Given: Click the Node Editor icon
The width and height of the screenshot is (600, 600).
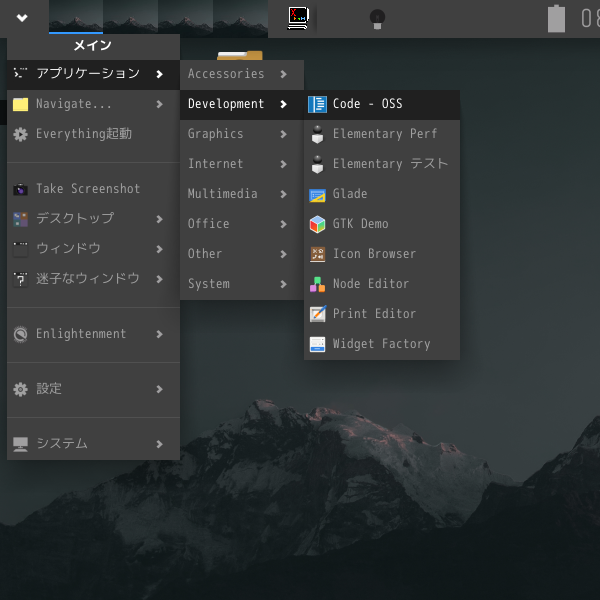Looking at the screenshot, I should point(317,284).
